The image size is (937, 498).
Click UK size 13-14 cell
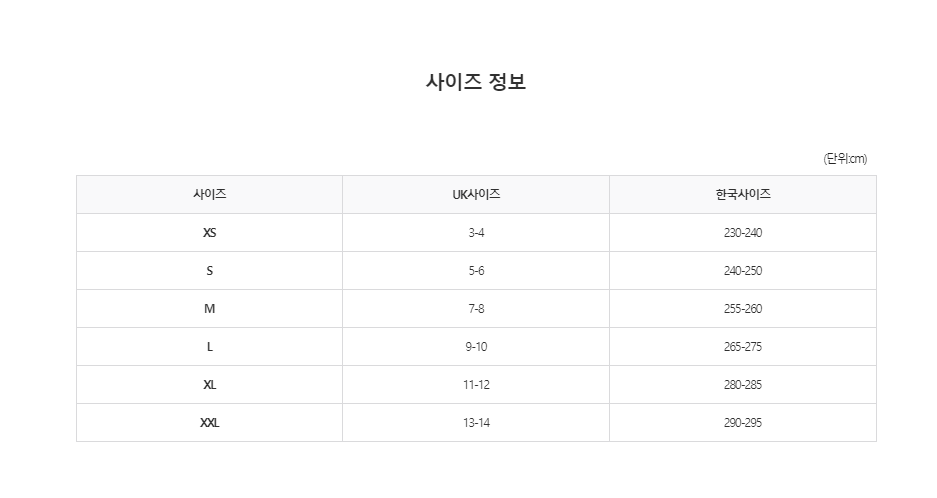[476, 423]
